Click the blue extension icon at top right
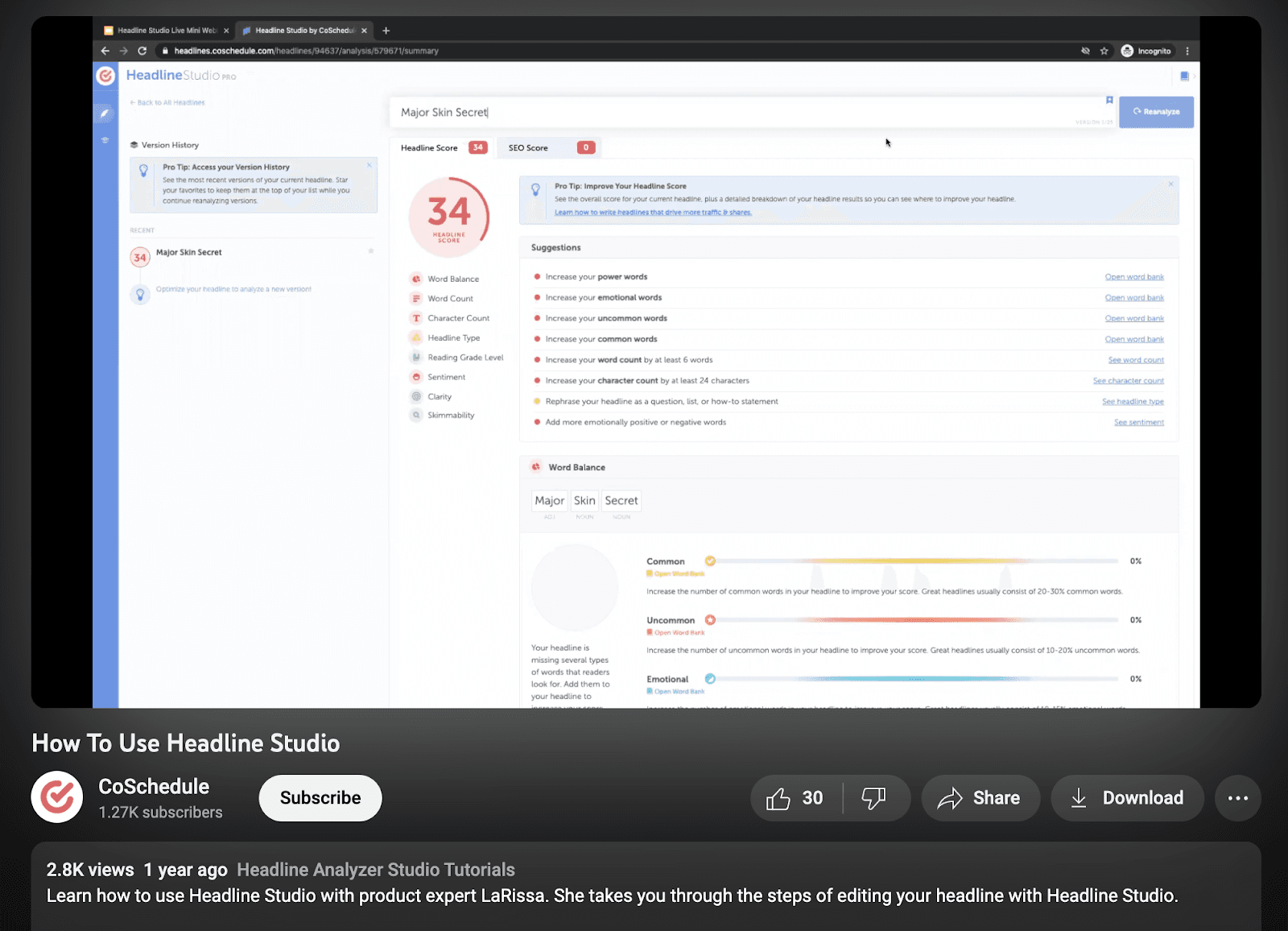This screenshot has width=1288, height=931. (1184, 76)
